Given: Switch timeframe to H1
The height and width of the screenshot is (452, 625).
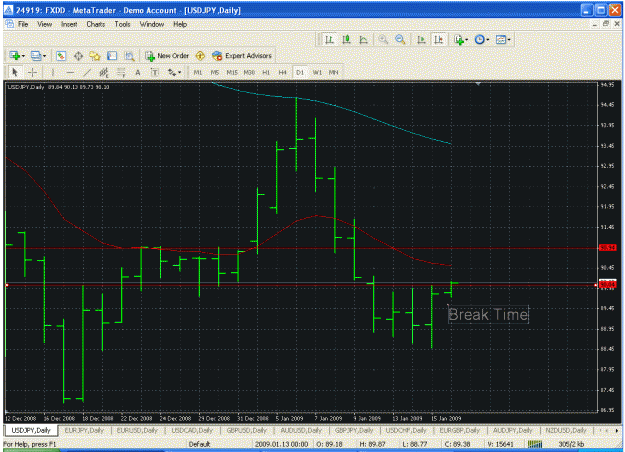Looking at the screenshot, I should click(x=266, y=72).
